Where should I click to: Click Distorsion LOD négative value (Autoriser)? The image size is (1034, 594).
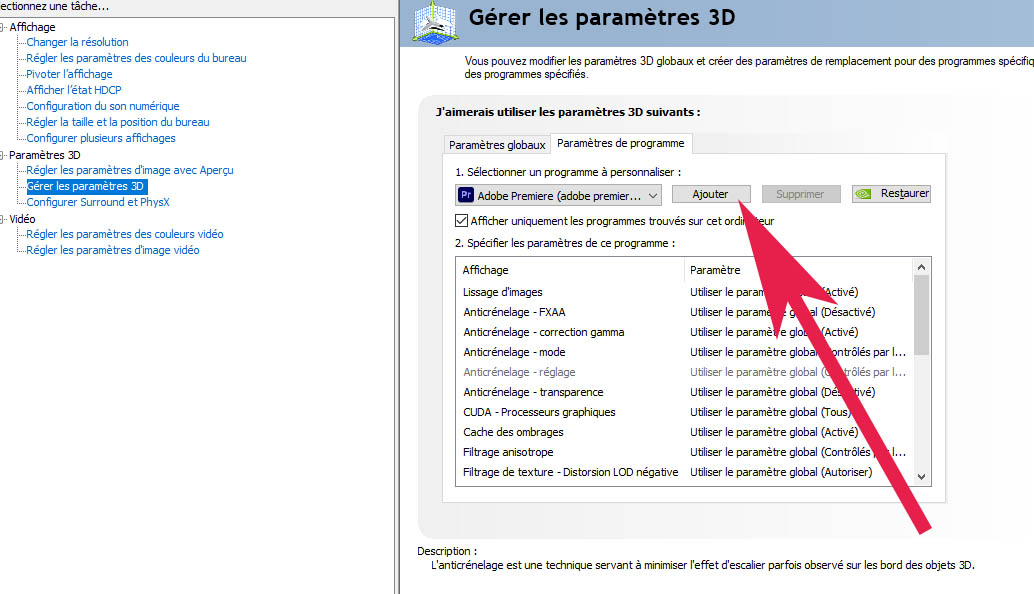point(781,472)
